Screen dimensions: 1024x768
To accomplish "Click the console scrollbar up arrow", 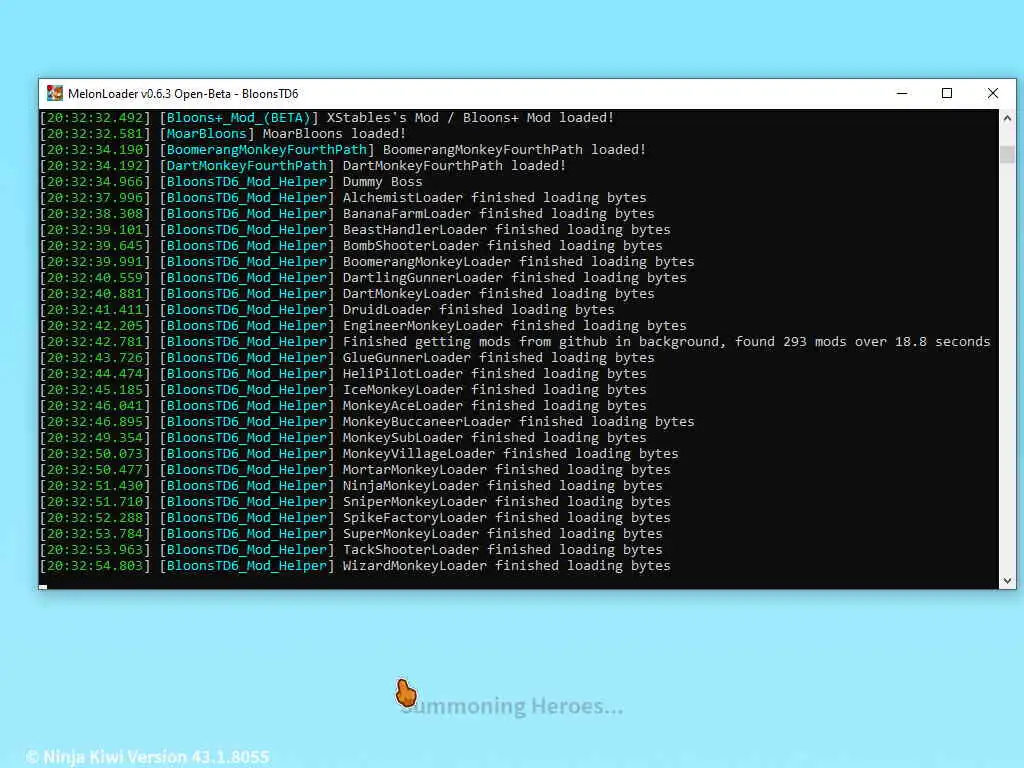I will (1007, 118).
